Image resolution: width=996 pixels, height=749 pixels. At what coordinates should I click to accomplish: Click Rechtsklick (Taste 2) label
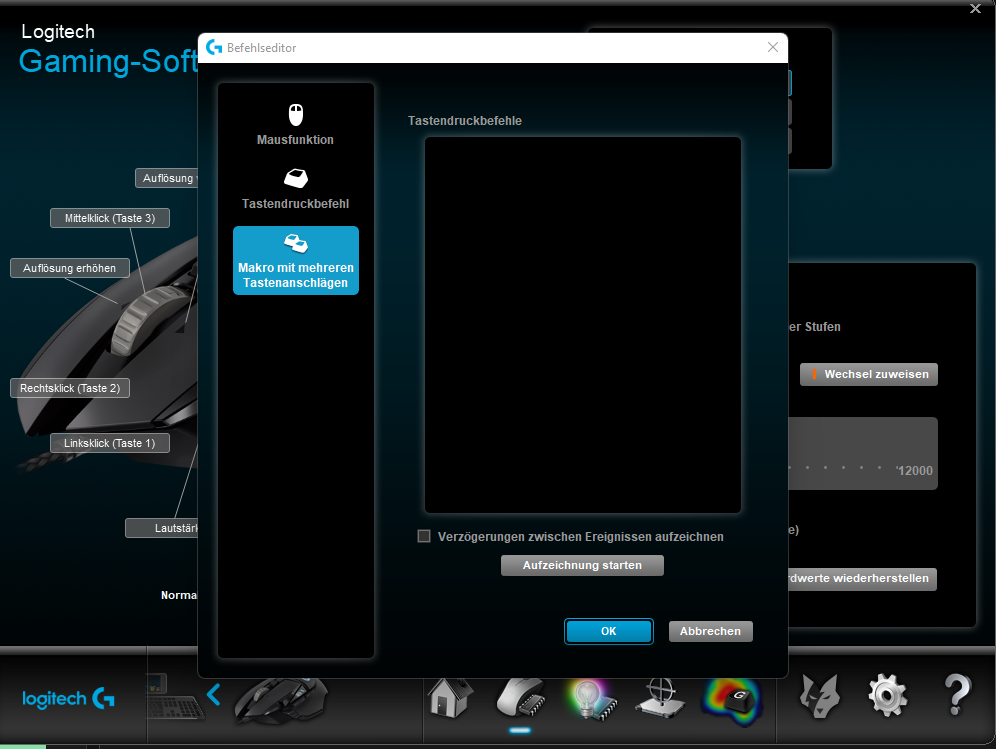pyautogui.click(x=70, y=388)
